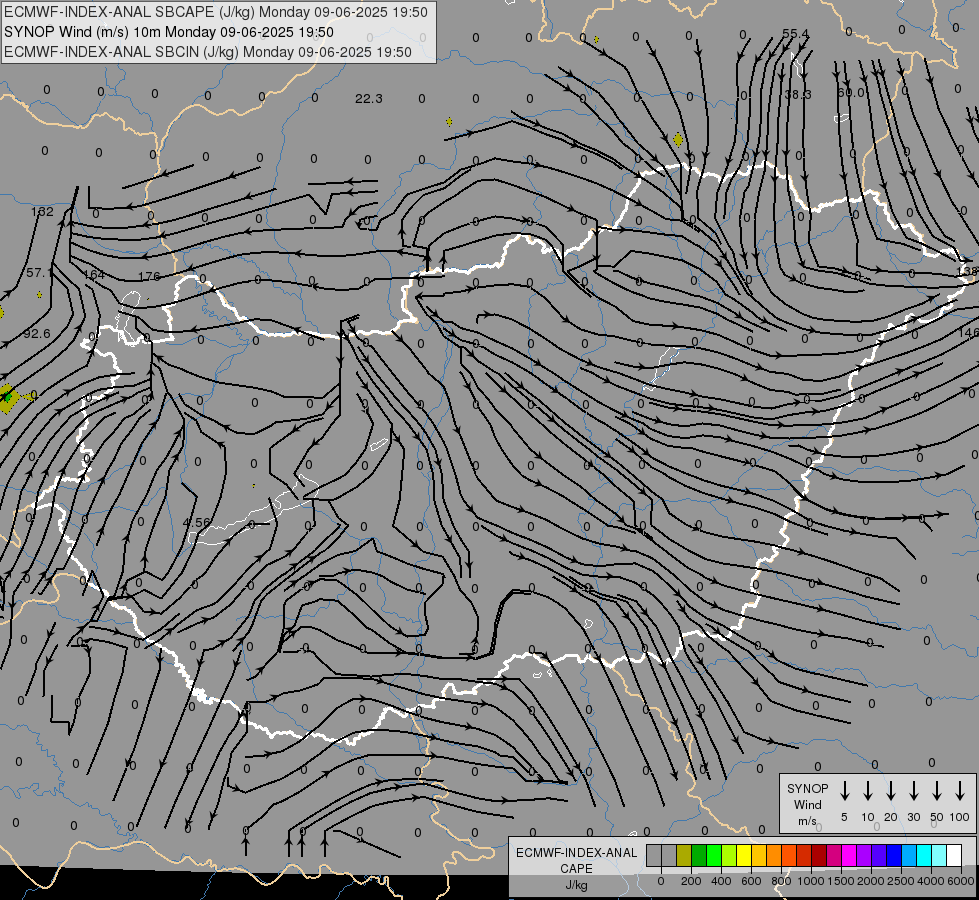The image size is (979, 900).
Task: Click the SYNOP Wind m/s legend label
Action: click(x=807, y=804)
